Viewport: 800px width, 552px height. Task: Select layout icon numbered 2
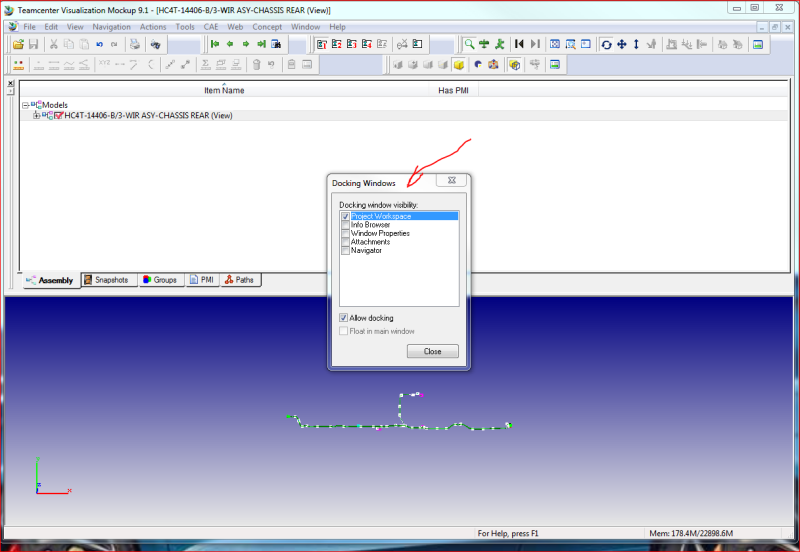point(337,44)
